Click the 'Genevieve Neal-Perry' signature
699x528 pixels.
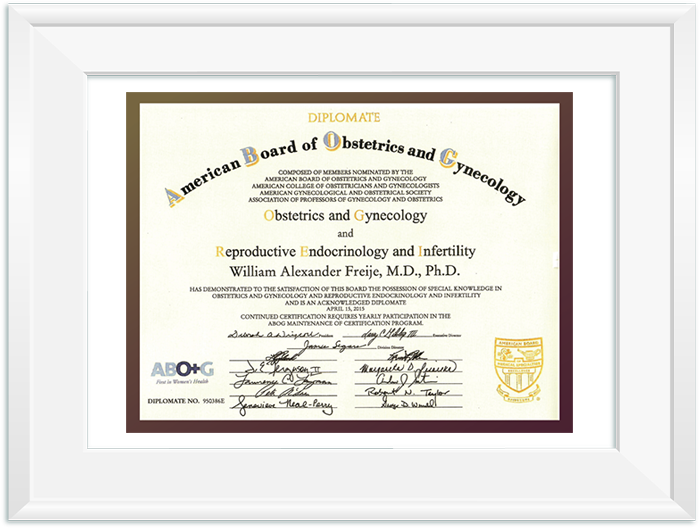[284, 405]
